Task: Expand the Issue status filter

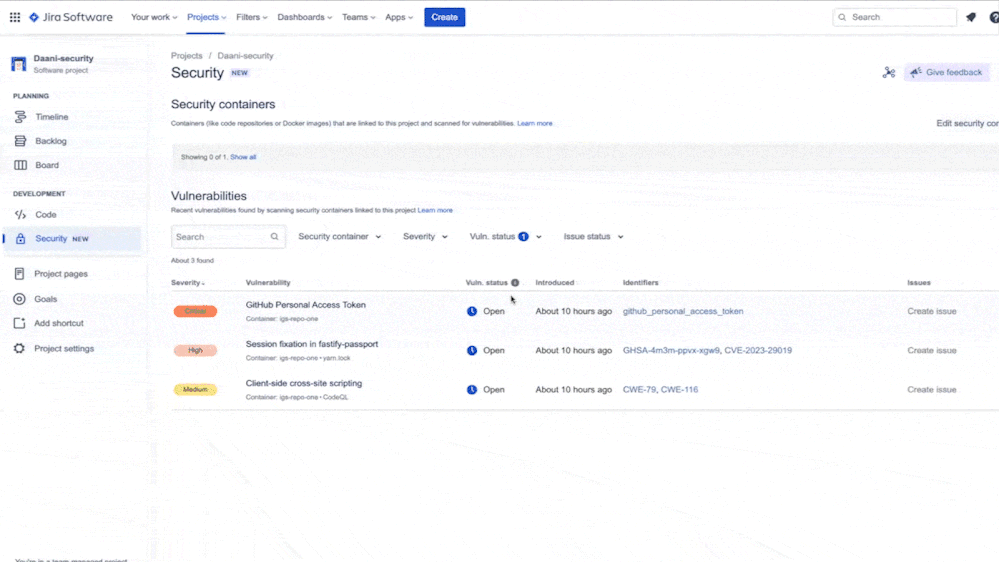Action: pos(593,236)
